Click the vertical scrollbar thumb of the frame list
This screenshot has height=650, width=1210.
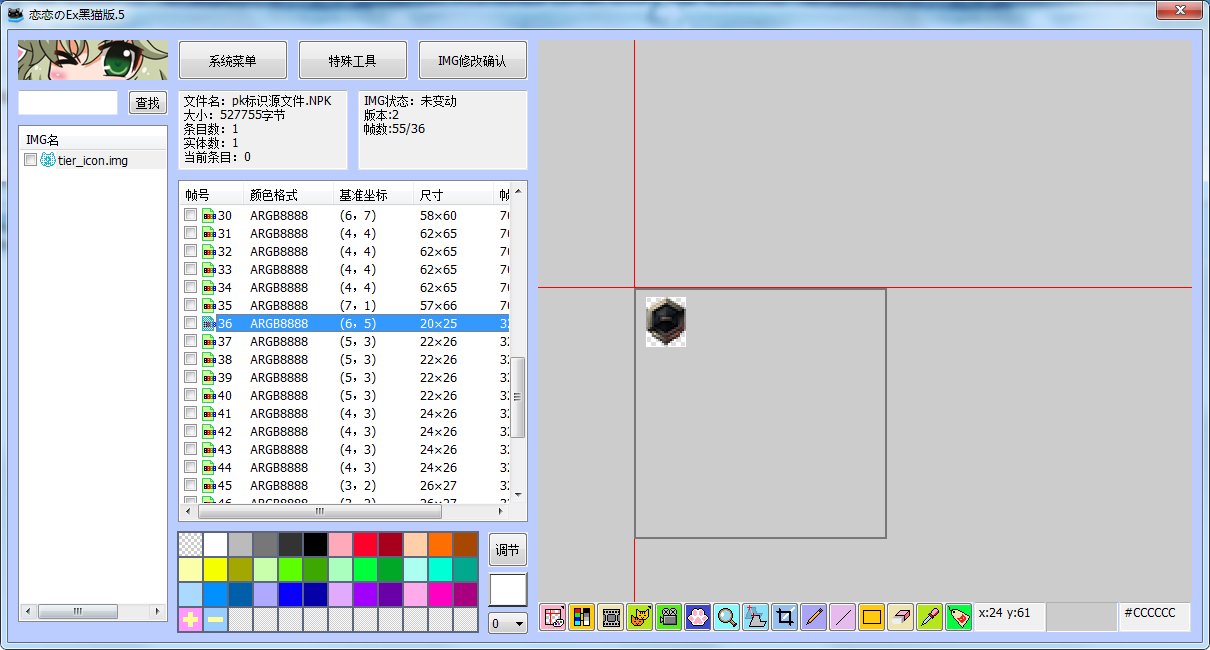[x=518, y=397]
